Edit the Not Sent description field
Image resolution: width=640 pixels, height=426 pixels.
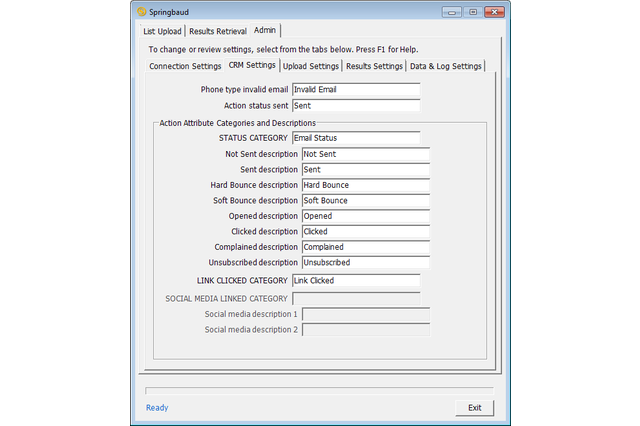click(365, 154)
